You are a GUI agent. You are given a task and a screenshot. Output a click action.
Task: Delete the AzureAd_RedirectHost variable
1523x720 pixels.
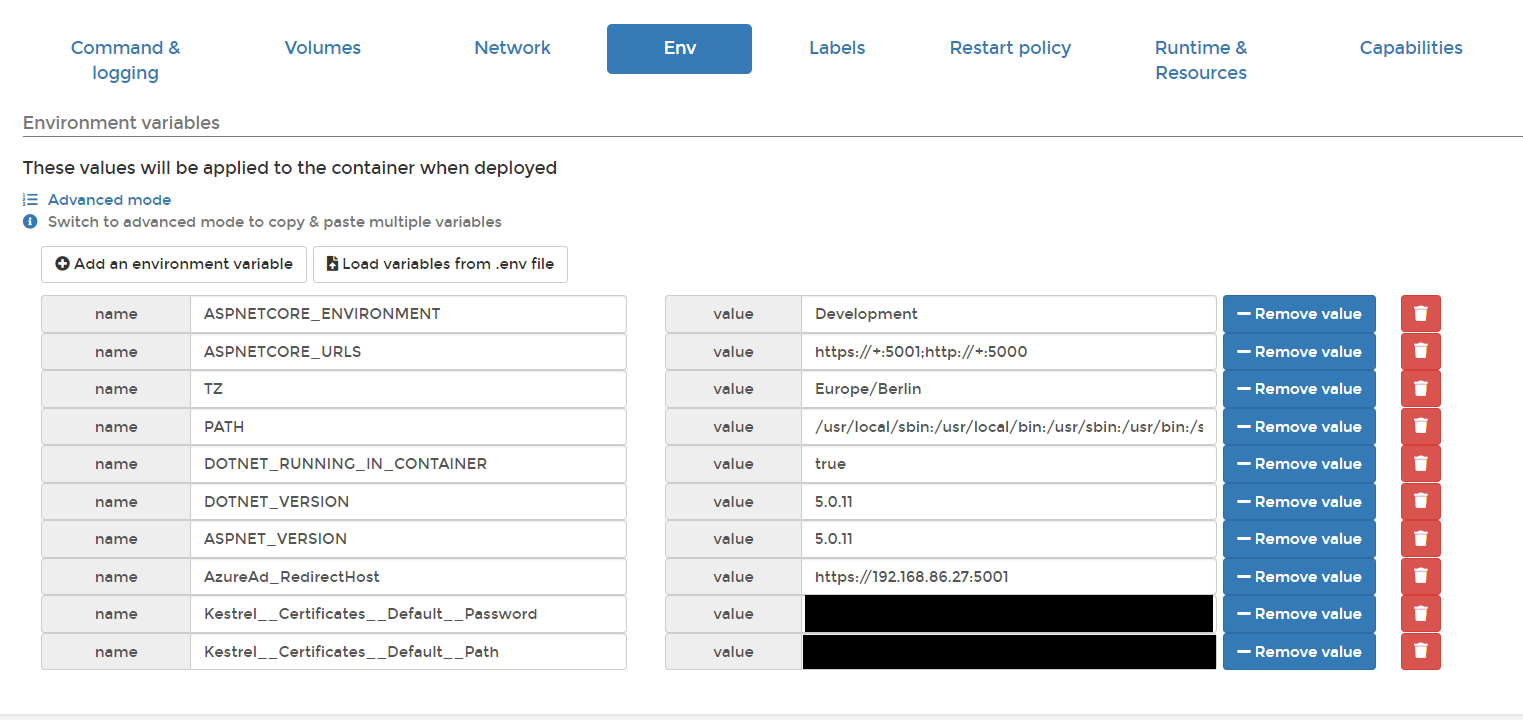point(1420,576)
